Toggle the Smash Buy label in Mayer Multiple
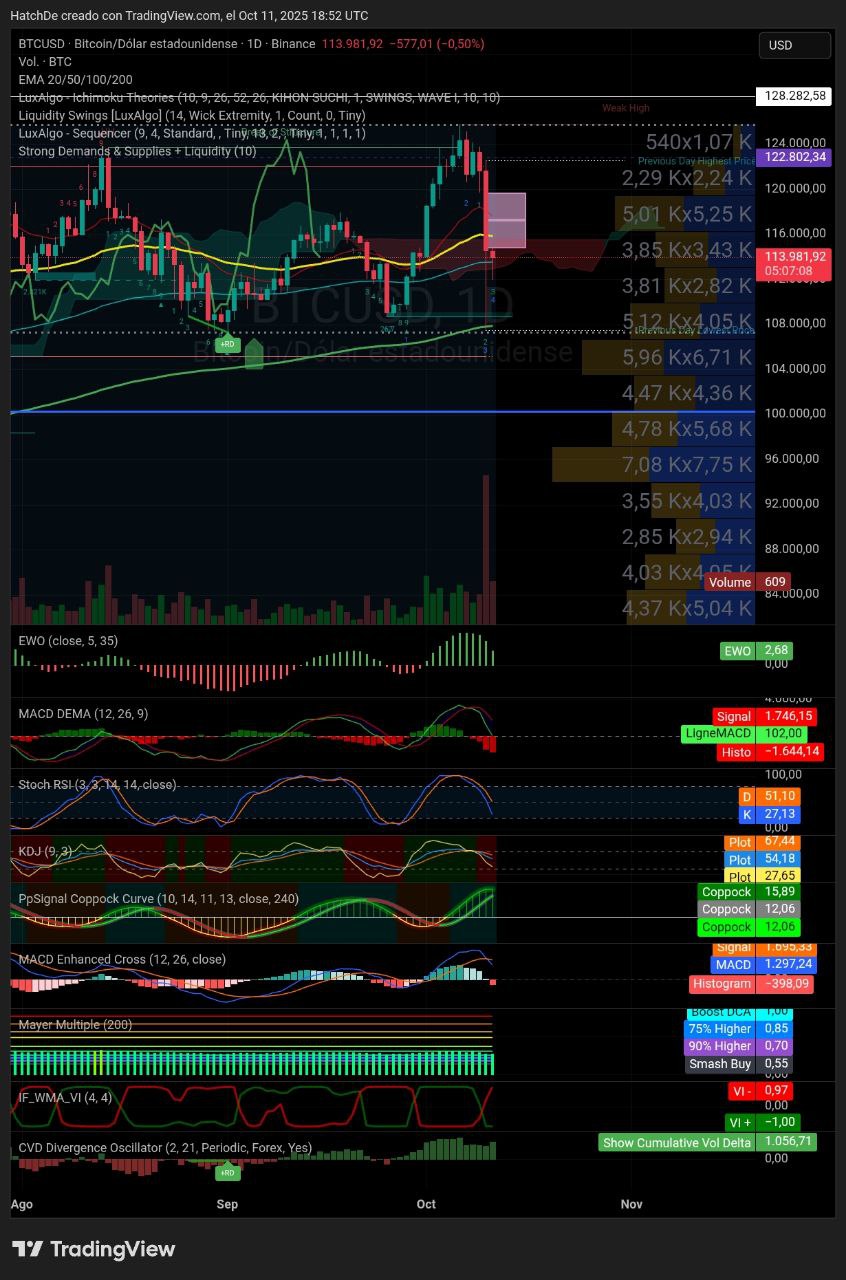Image resolution: width=846 pixels, height=1280 pixels. point(720,1064)
